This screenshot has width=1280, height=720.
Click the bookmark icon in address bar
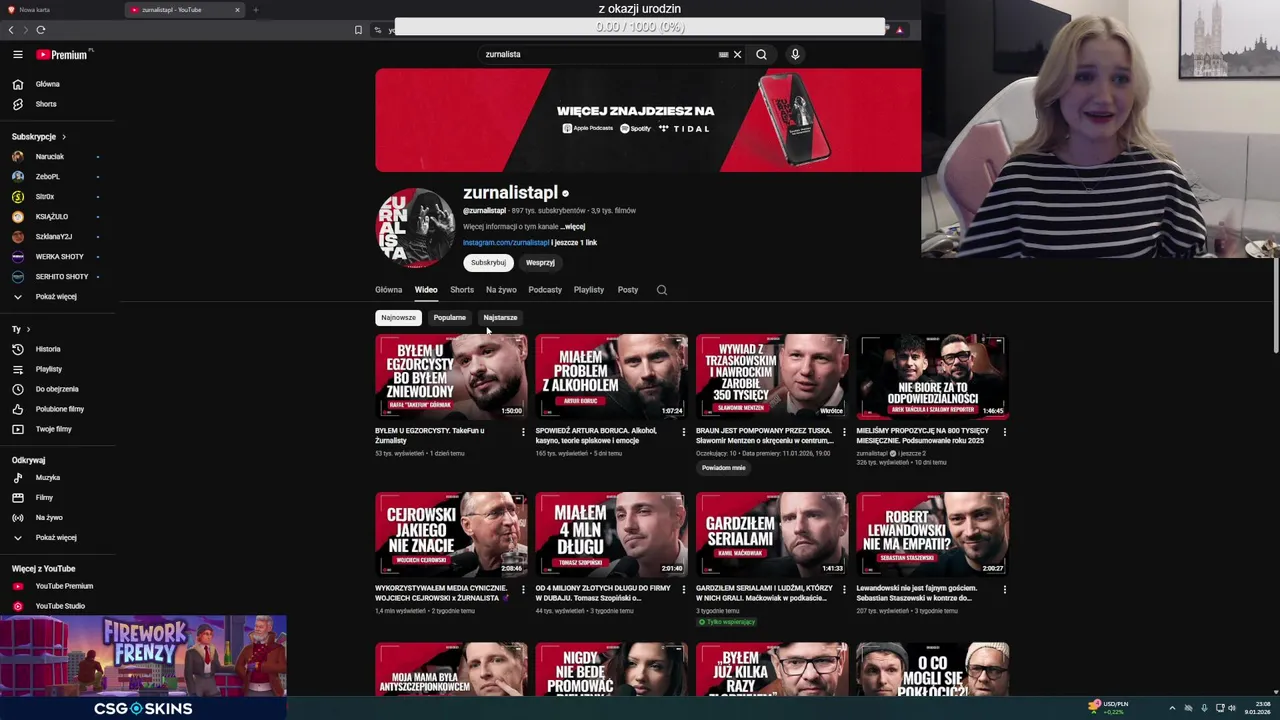tap(358, 30)
